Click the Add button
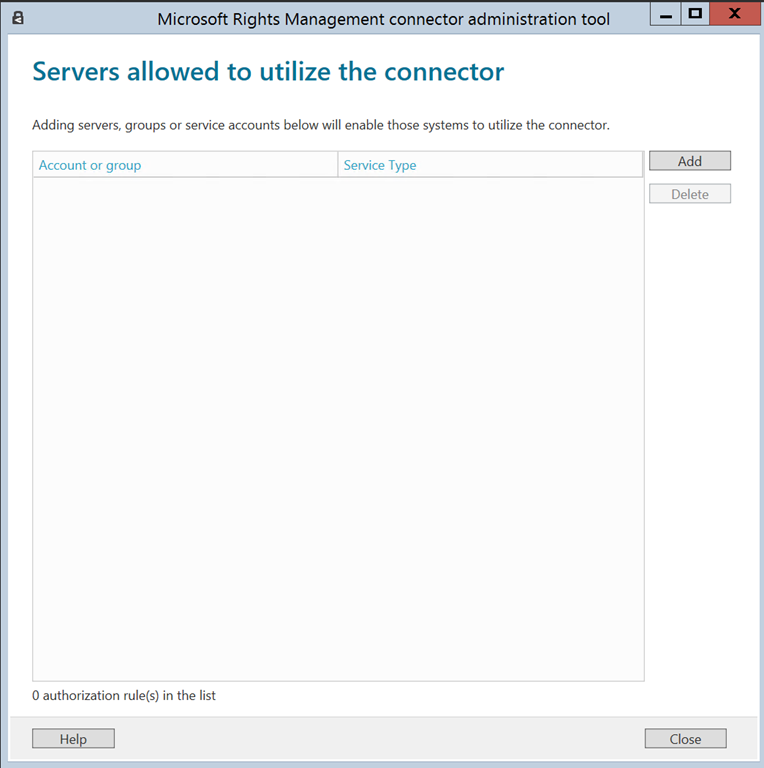Screen dimensions: 764x768 point(690,161)
